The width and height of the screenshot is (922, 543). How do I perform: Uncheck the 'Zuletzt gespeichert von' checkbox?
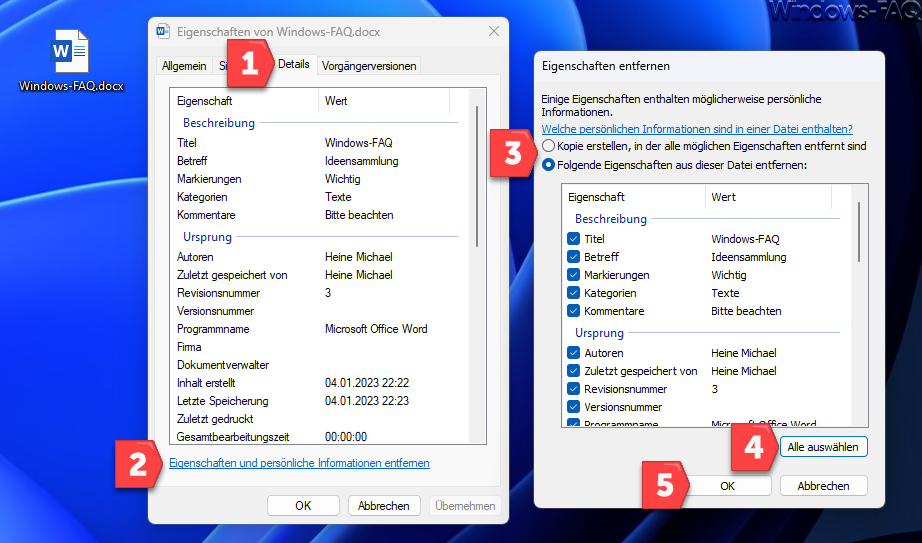[x=573, y=371]
